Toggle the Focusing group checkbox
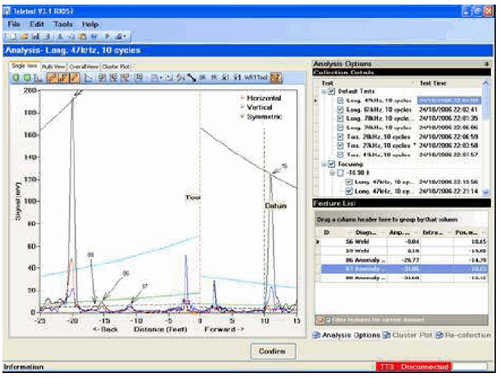This screenshot has height=378, width=500. (331, 164)
